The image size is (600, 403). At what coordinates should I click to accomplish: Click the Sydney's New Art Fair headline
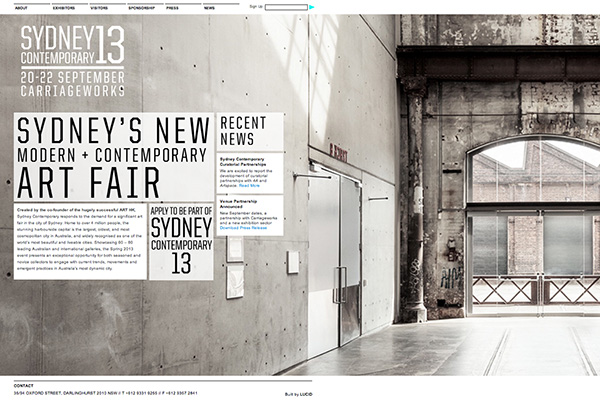pyautogui.click(x=114, y=157)
